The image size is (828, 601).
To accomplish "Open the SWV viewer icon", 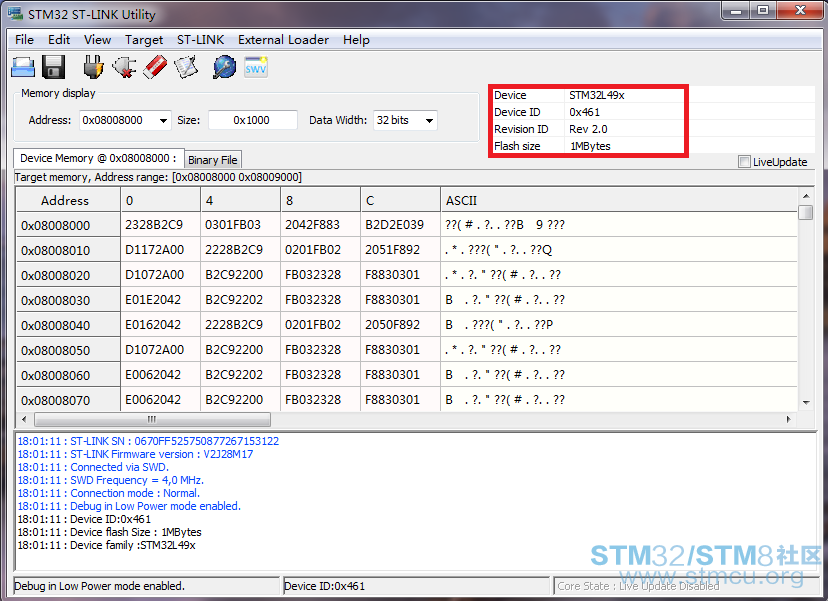I will click(x=256, y=68).
